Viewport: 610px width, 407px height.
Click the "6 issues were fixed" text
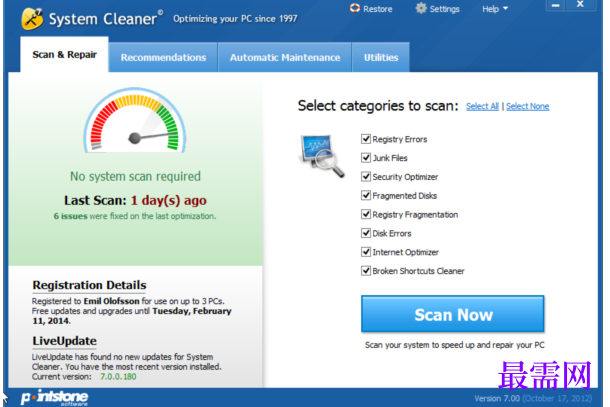coord(135,216)
